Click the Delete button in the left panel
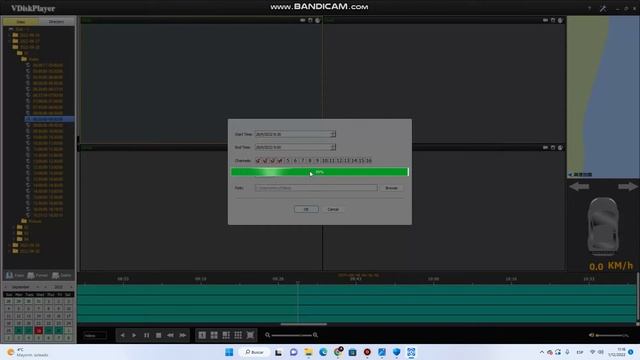The image size is (640, 360). 62,276
